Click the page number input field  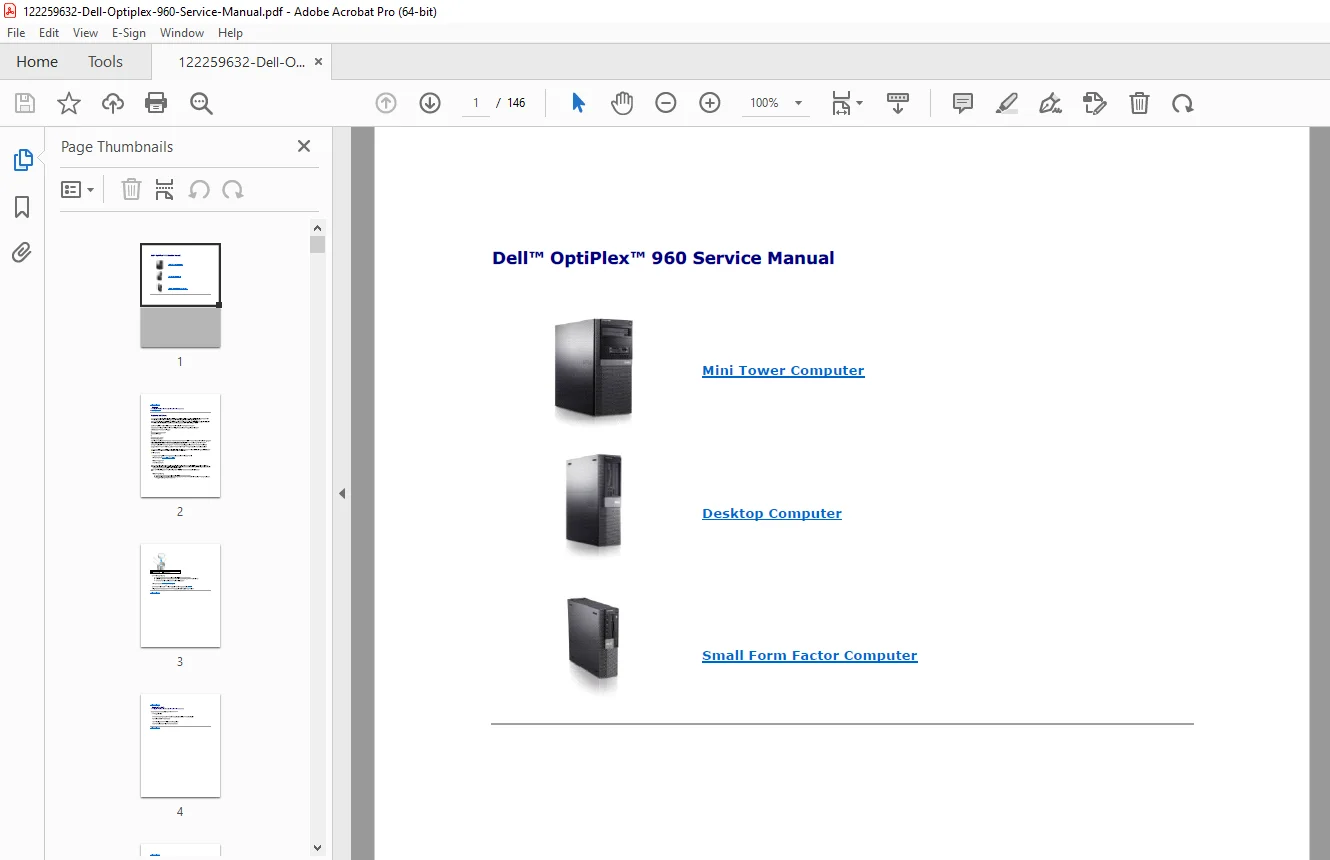pyautogui.click(x=476, y=103)
